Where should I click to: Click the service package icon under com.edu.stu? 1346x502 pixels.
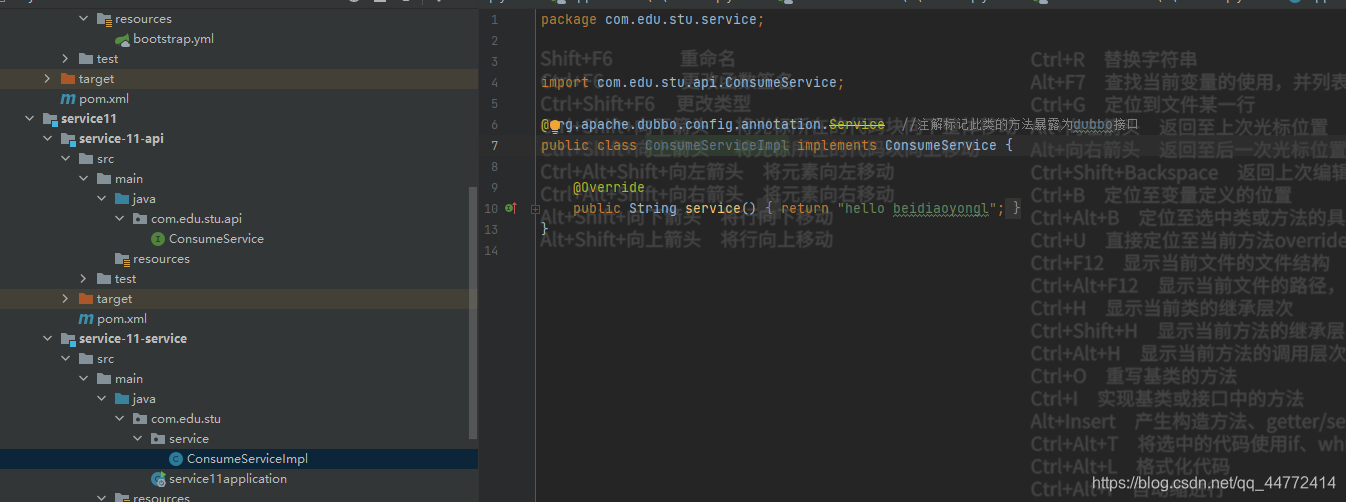[158, 439]
